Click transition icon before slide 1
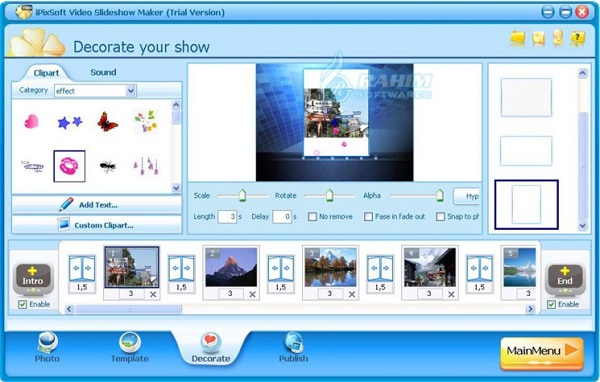This screenshot has height=382, width=600. [x=82, y=269]
